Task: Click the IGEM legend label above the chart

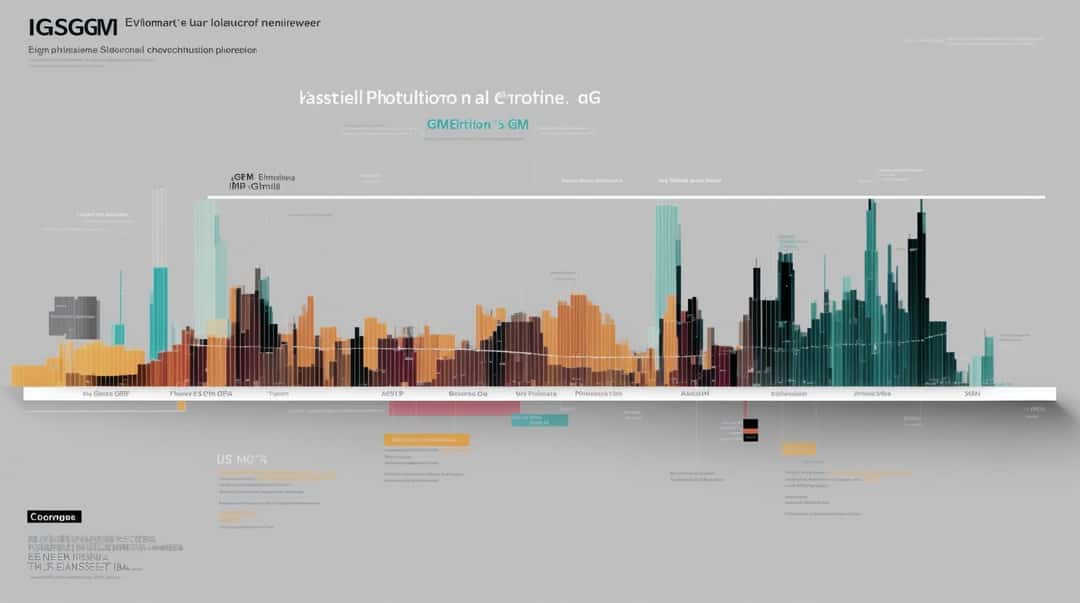Action: coord(262,182)
